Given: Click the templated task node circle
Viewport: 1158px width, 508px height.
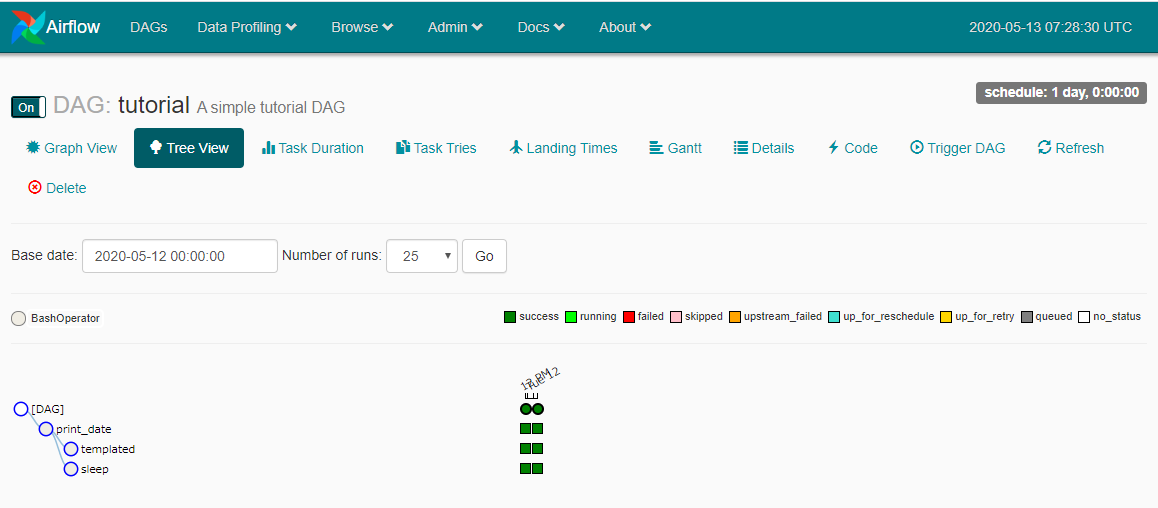Looking at the screenshot, I should tap(71, 449).
